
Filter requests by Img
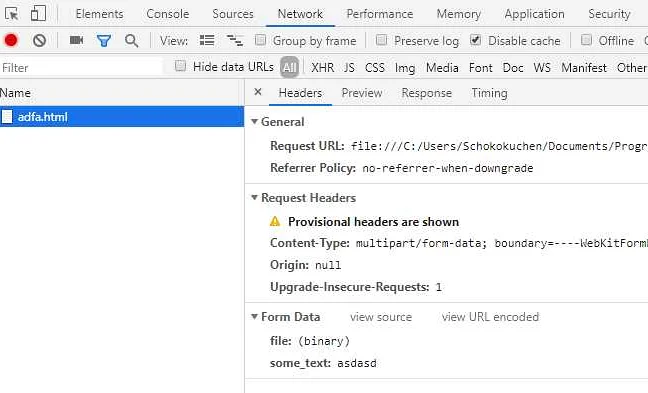405,67
